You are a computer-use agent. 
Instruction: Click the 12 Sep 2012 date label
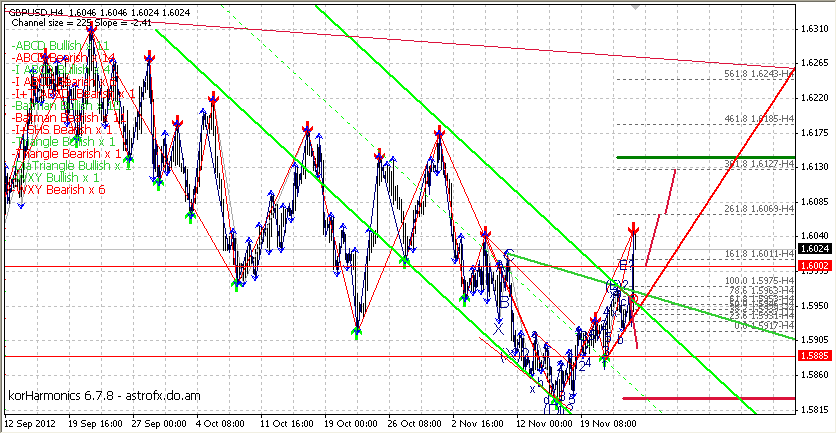(30, 424)
